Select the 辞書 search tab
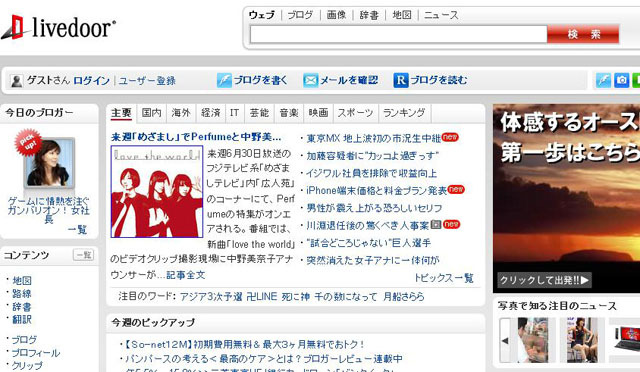The height and width of the screenshot is (372, 640). click(369, 15)
